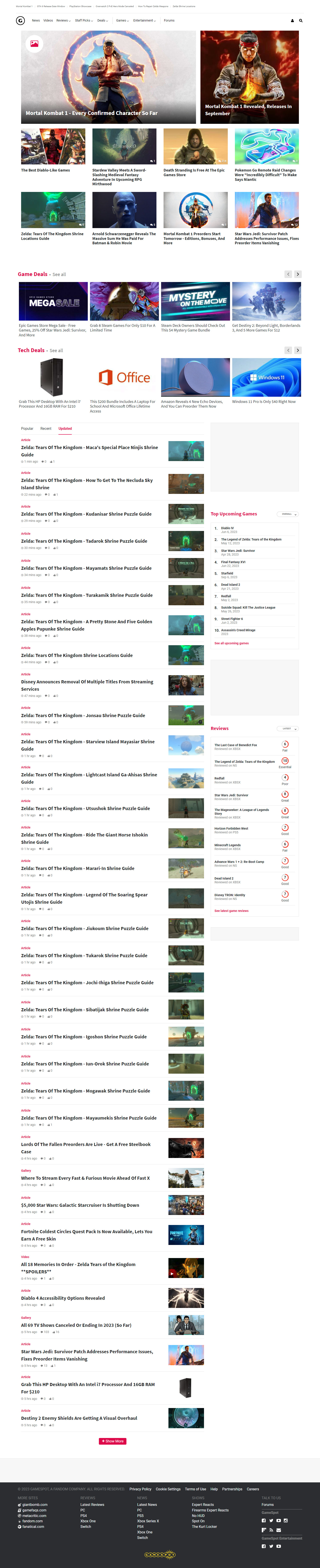Open Diablo 4 Accessibility Options Revealed article
The height and width of the screenshot is (1568, 320).
point(63,1298)
